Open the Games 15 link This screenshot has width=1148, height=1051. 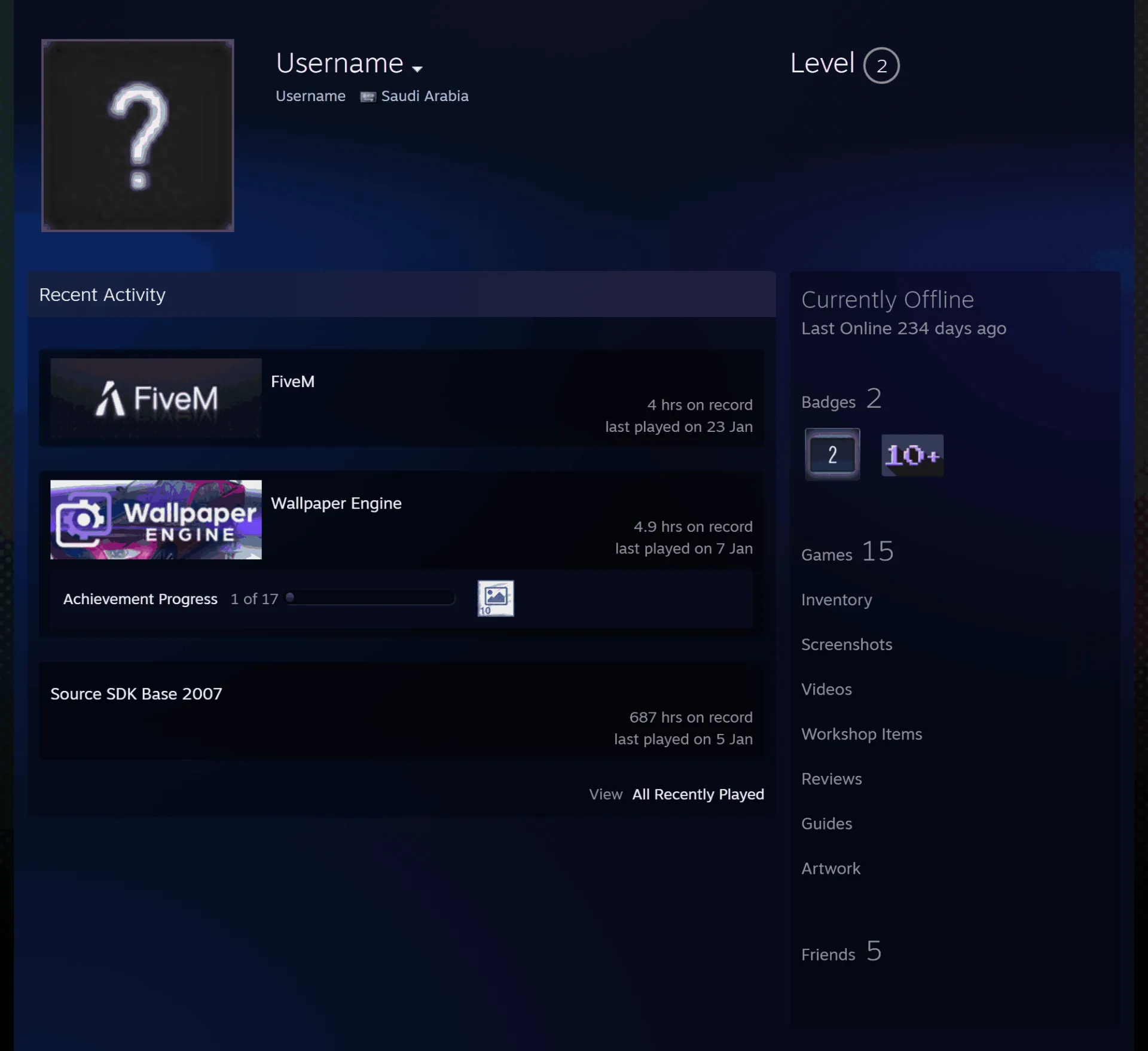[847, 552]
